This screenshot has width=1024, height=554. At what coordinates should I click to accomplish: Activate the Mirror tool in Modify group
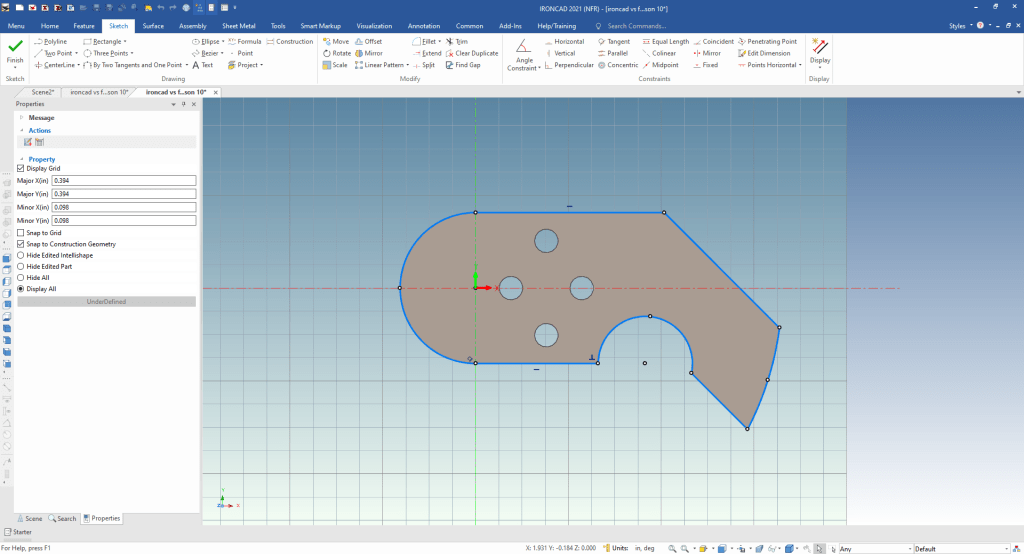click(x=372, y=53)
